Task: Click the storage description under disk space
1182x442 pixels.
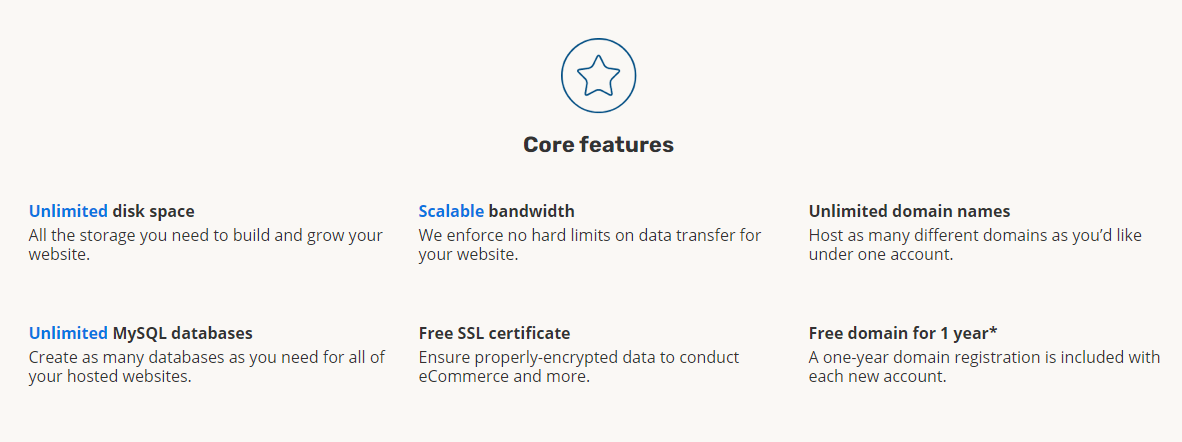Action: click(x=206, y=245)
